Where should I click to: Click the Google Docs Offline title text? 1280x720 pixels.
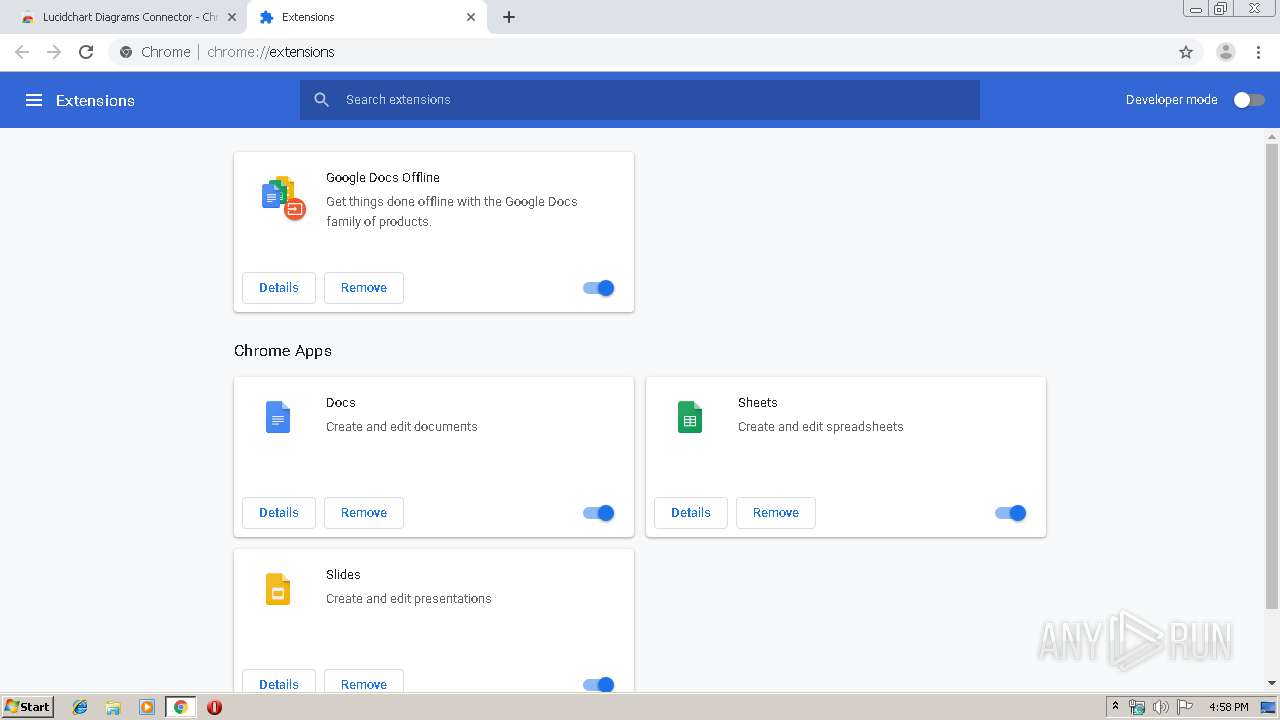coord(383,178)
